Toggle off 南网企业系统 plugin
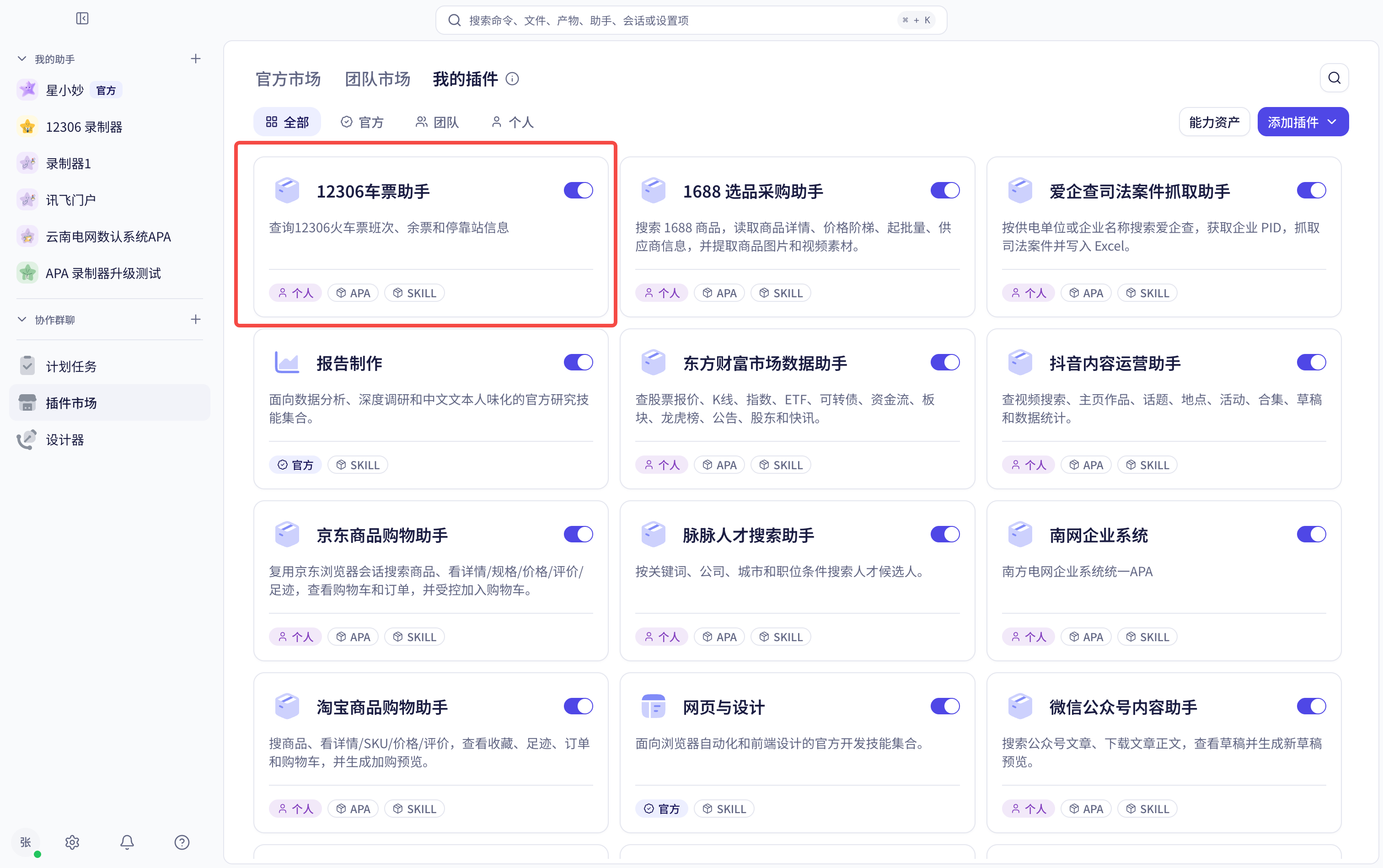Screen dimensions: 1383x868 tap(1311, 534)
